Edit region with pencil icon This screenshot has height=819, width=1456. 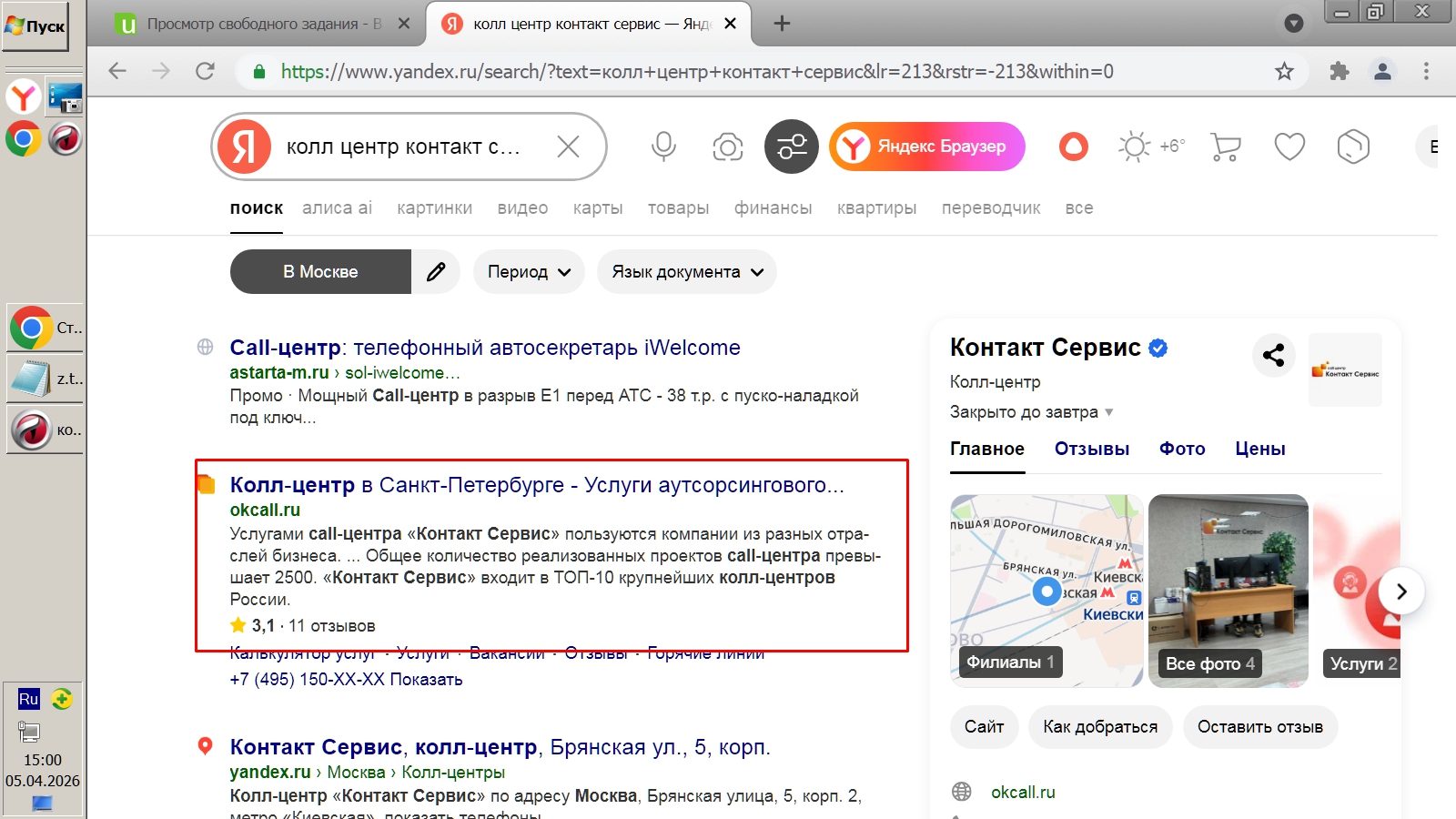point(436,272)
